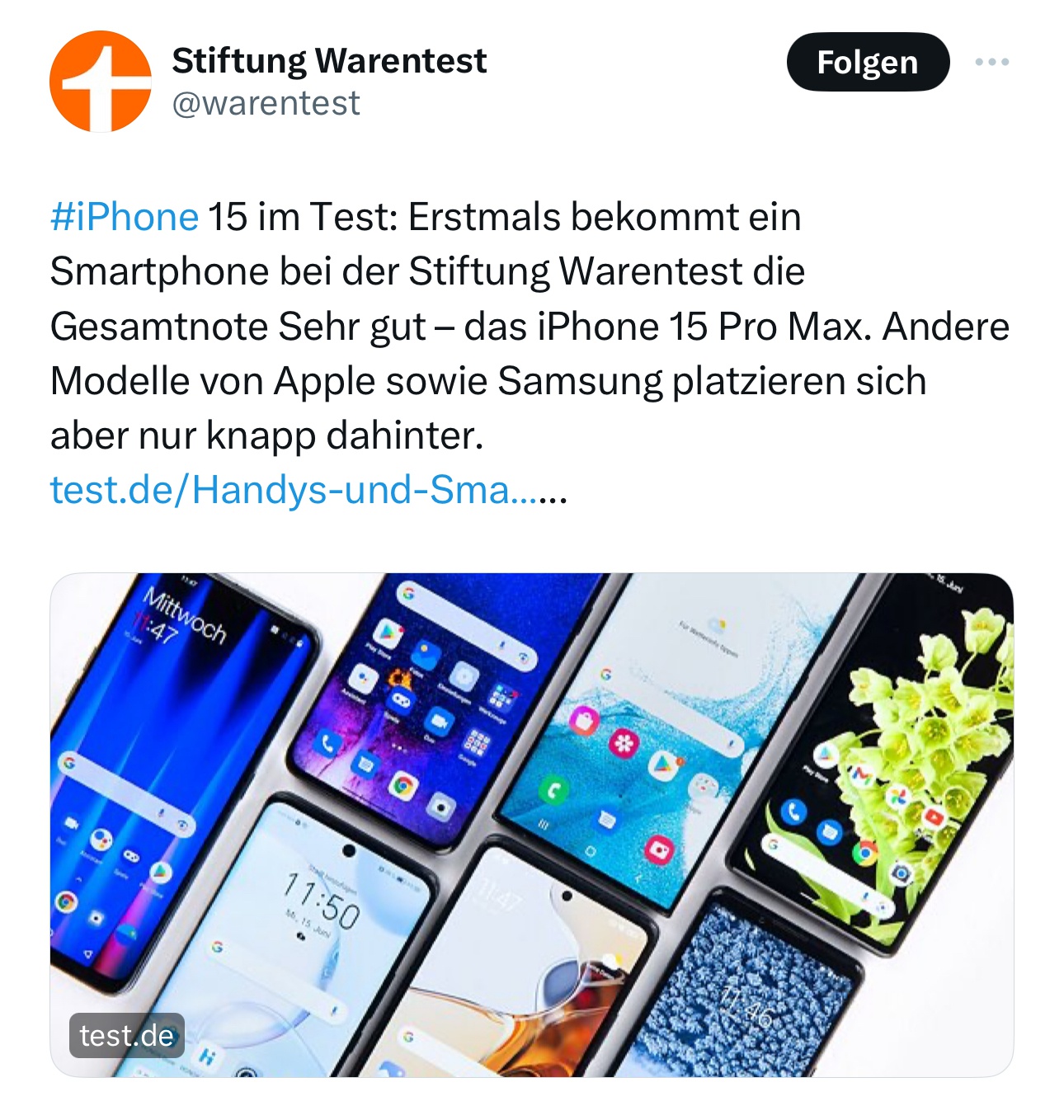Image resolution: width=1064 pixels, height=1120 pixels.
Task: Open the #iPhone hashtag
Action: click(x=125, y=217)
